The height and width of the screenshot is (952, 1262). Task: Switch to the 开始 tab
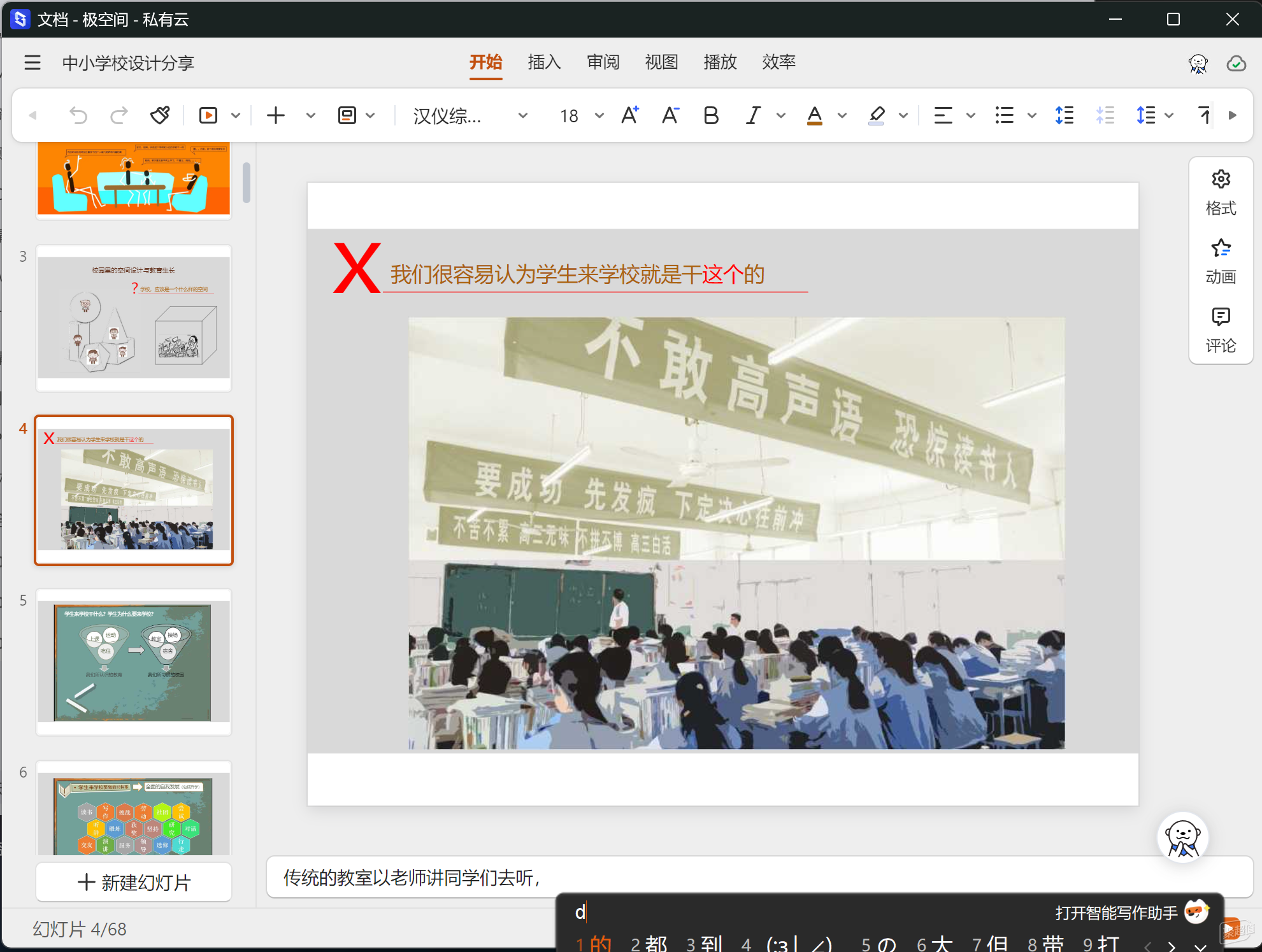tap(486, 62)
